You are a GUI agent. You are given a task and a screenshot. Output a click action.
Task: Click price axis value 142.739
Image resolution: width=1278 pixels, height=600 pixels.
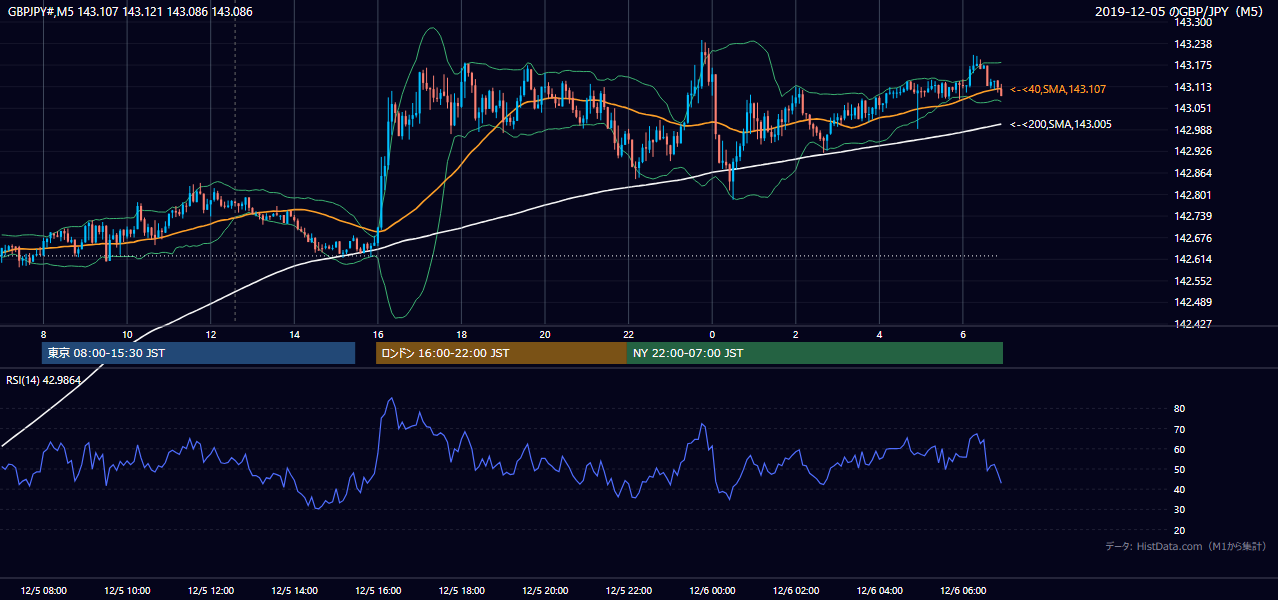pos(1193,217)
